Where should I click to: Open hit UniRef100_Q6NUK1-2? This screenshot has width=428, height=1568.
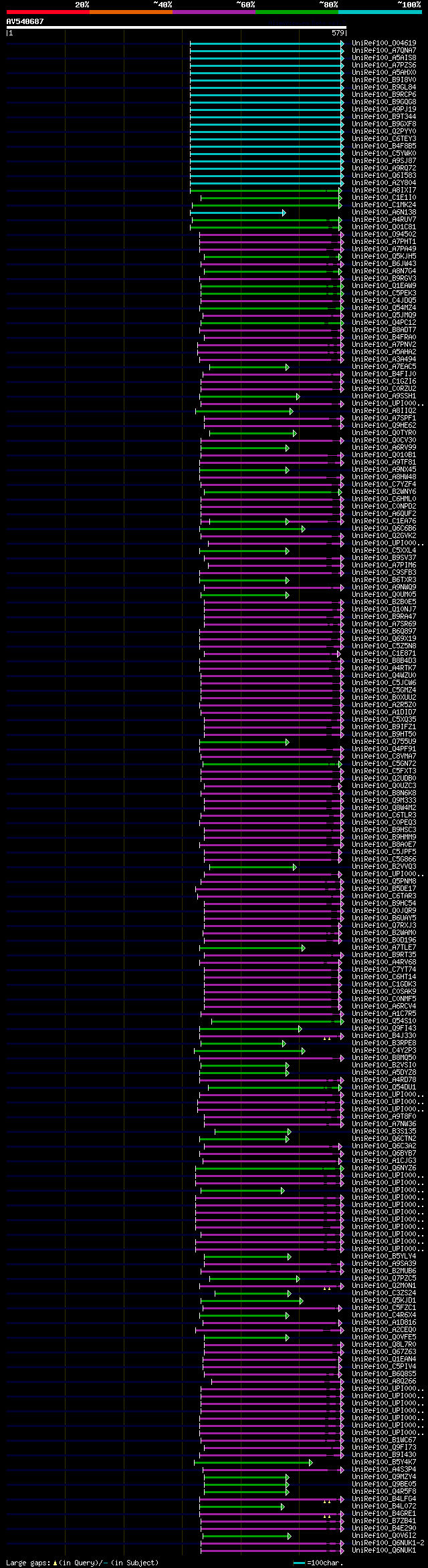(x=388, y=1543)
